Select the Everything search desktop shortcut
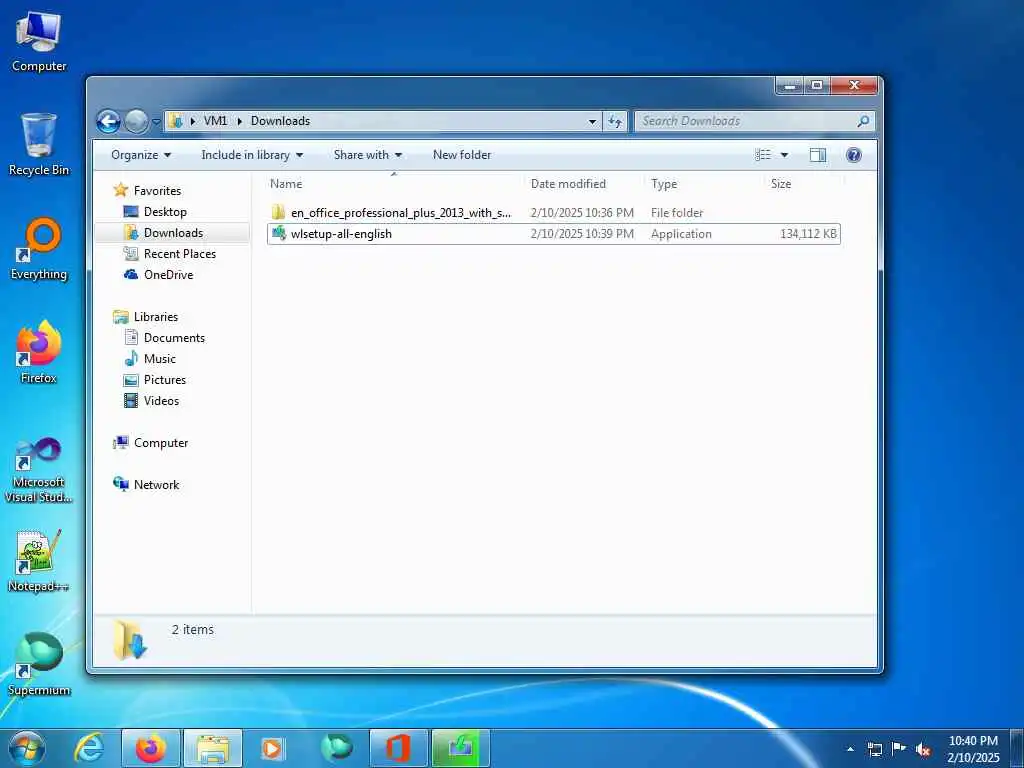 pos(39,249)
